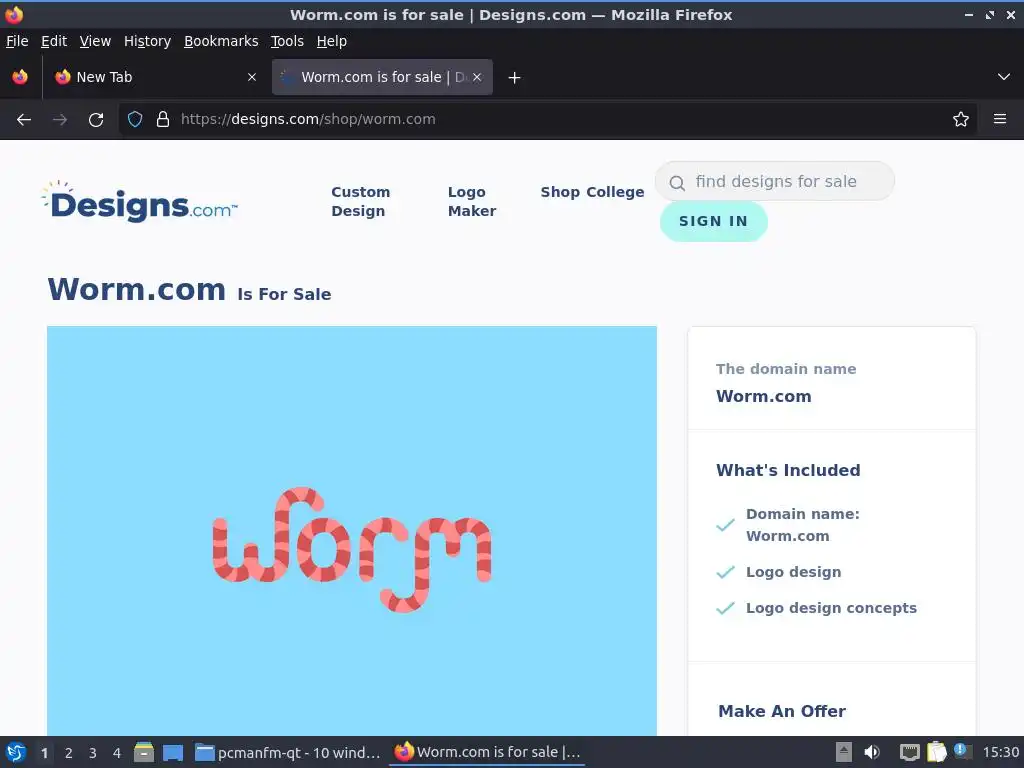Go to the Shop page link

(560, 192)
